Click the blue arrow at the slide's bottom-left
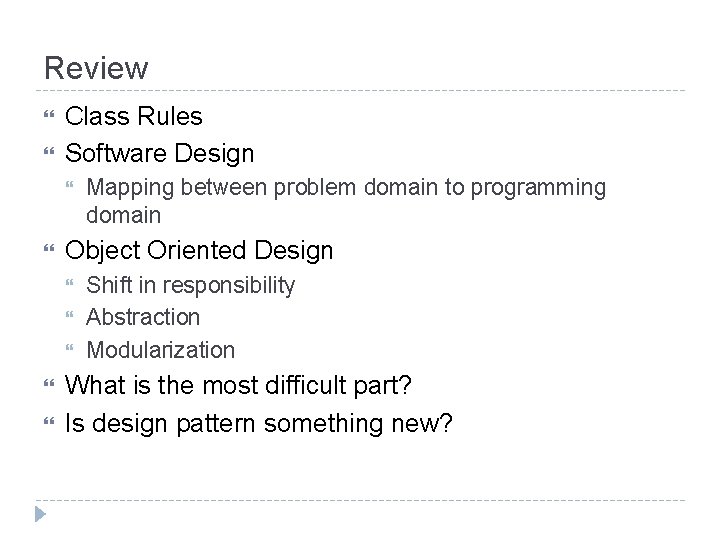This screenshot has width=720, height=540. (x=40, y=515)
